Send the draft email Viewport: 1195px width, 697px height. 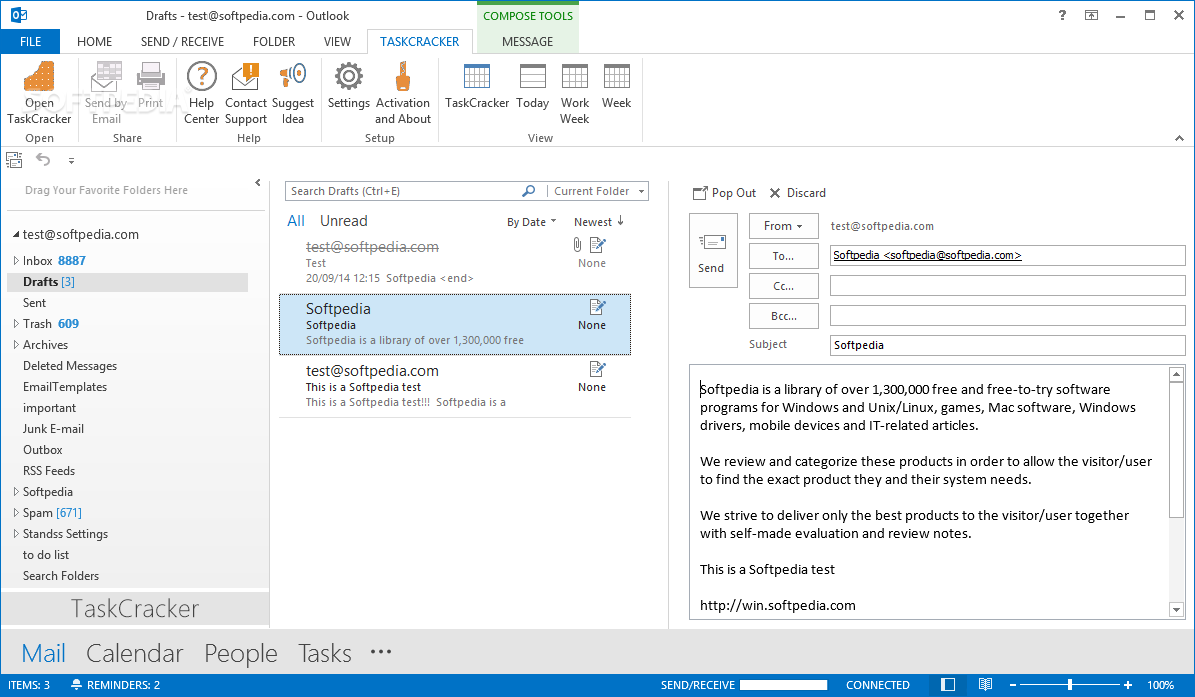coord(713,251)
